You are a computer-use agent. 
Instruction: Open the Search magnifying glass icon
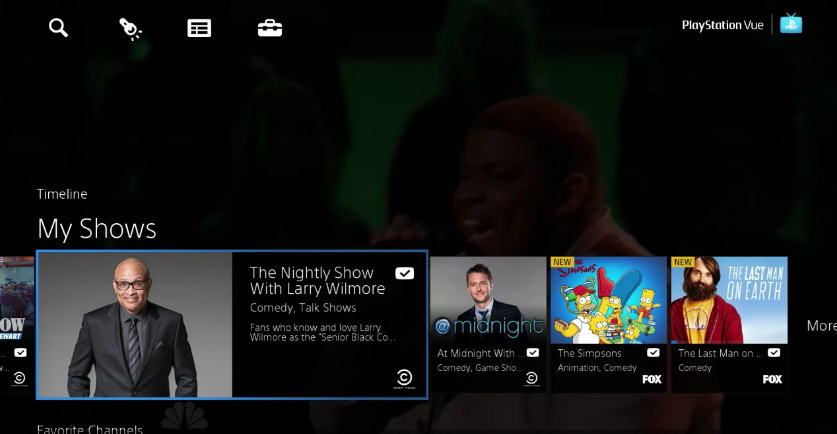click(59, 28)
